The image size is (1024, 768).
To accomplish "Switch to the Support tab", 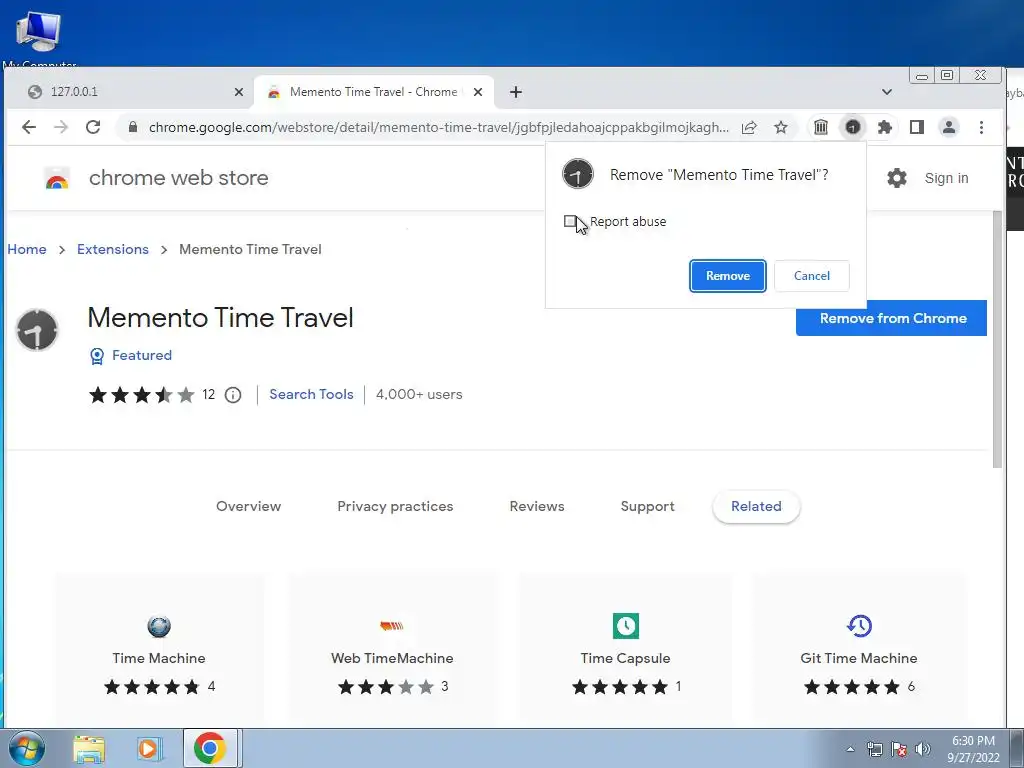I will [x=647, y=506].
